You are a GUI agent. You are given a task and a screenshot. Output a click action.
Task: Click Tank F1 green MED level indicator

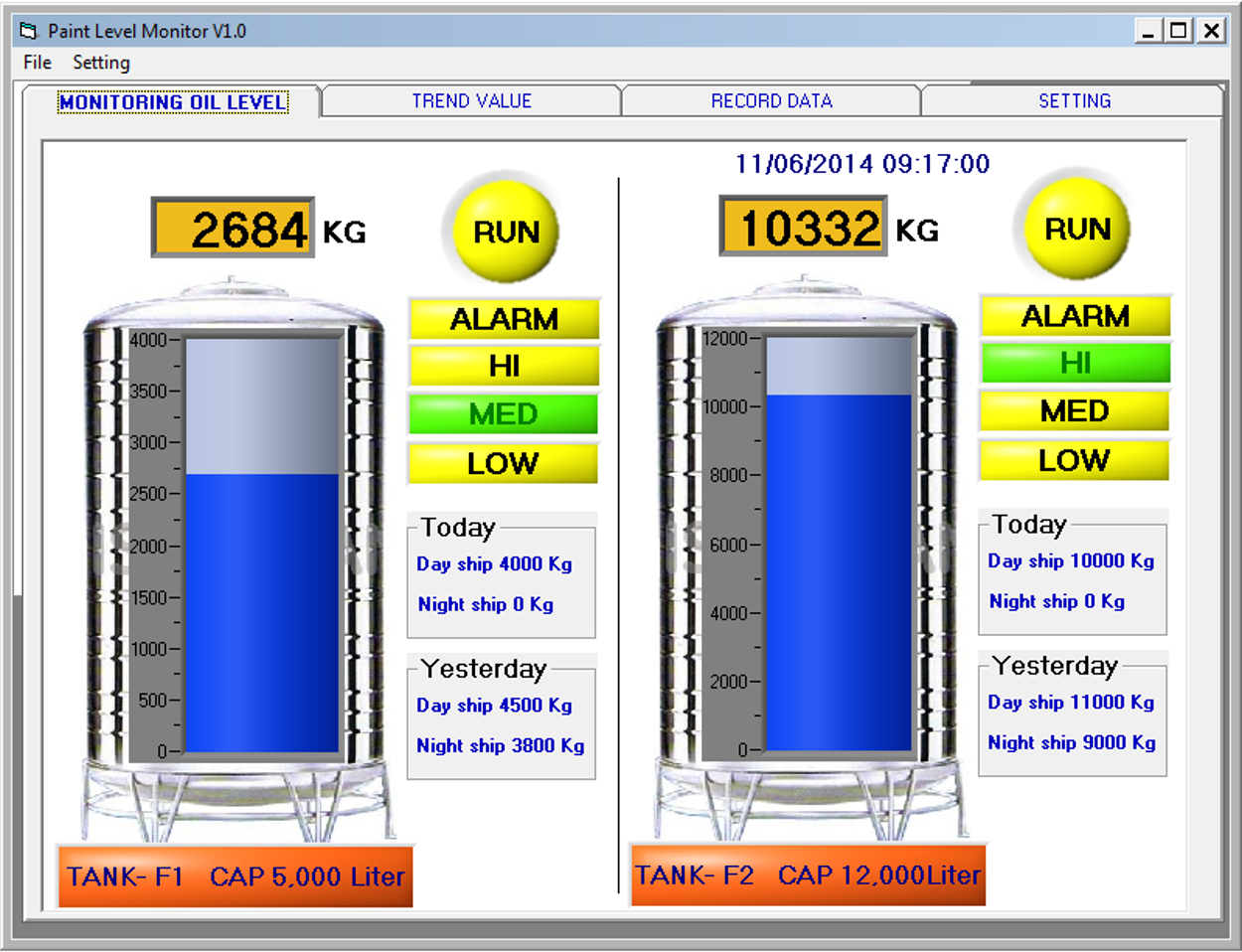click(504, 414)
